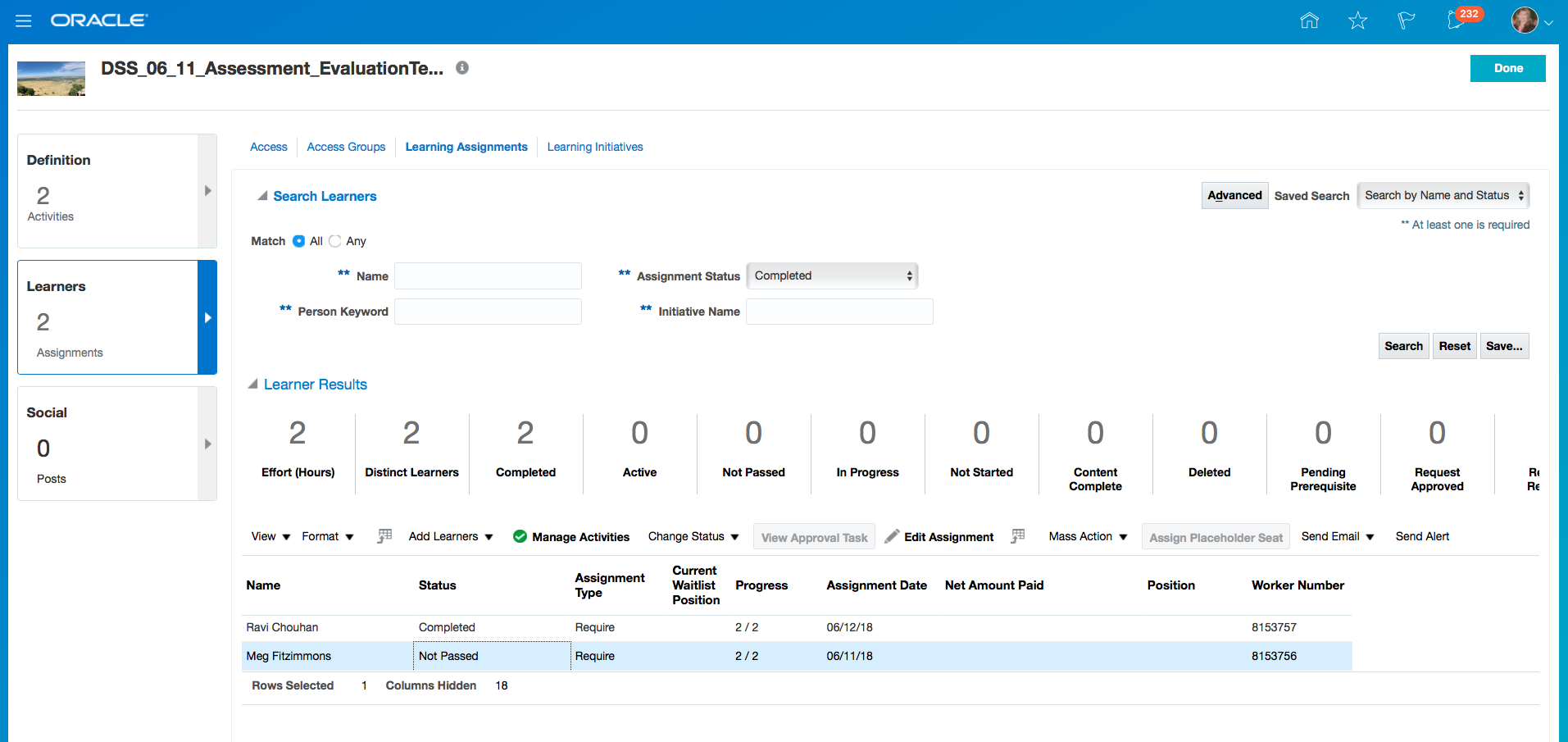Click the detach table icon near Mass Action

1018,536
